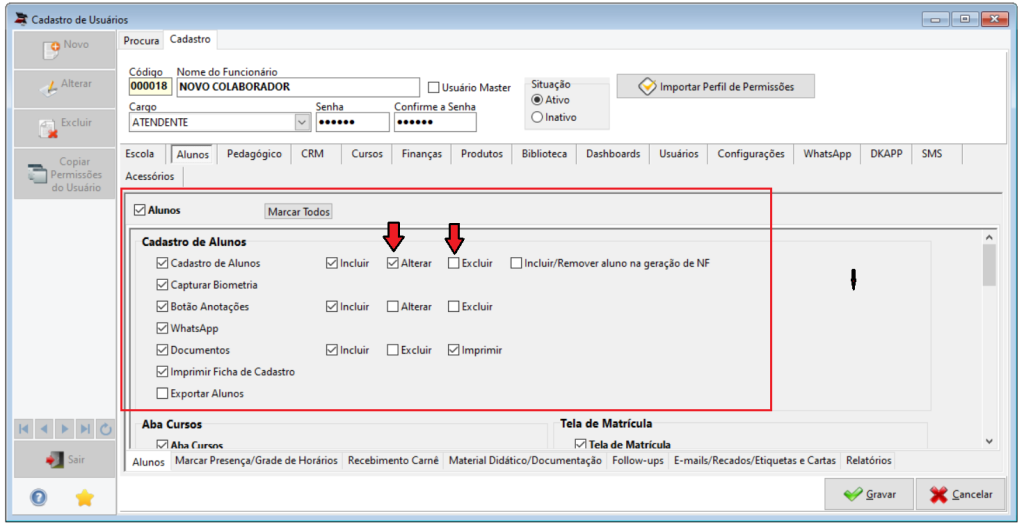This screenshot has height=528, width=1024.
Task: Click Importar Perfil de Permissões button
Action: pos(716,86)
